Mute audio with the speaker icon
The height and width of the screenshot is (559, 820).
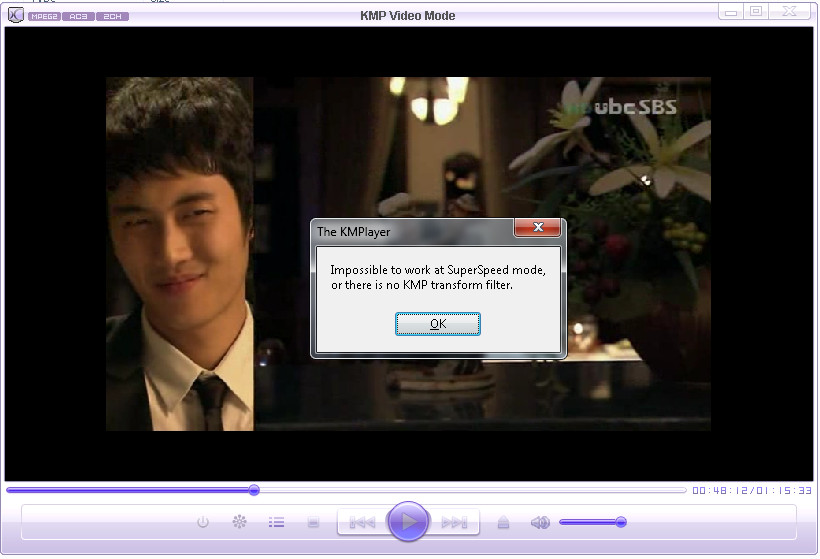coord(540,522)
